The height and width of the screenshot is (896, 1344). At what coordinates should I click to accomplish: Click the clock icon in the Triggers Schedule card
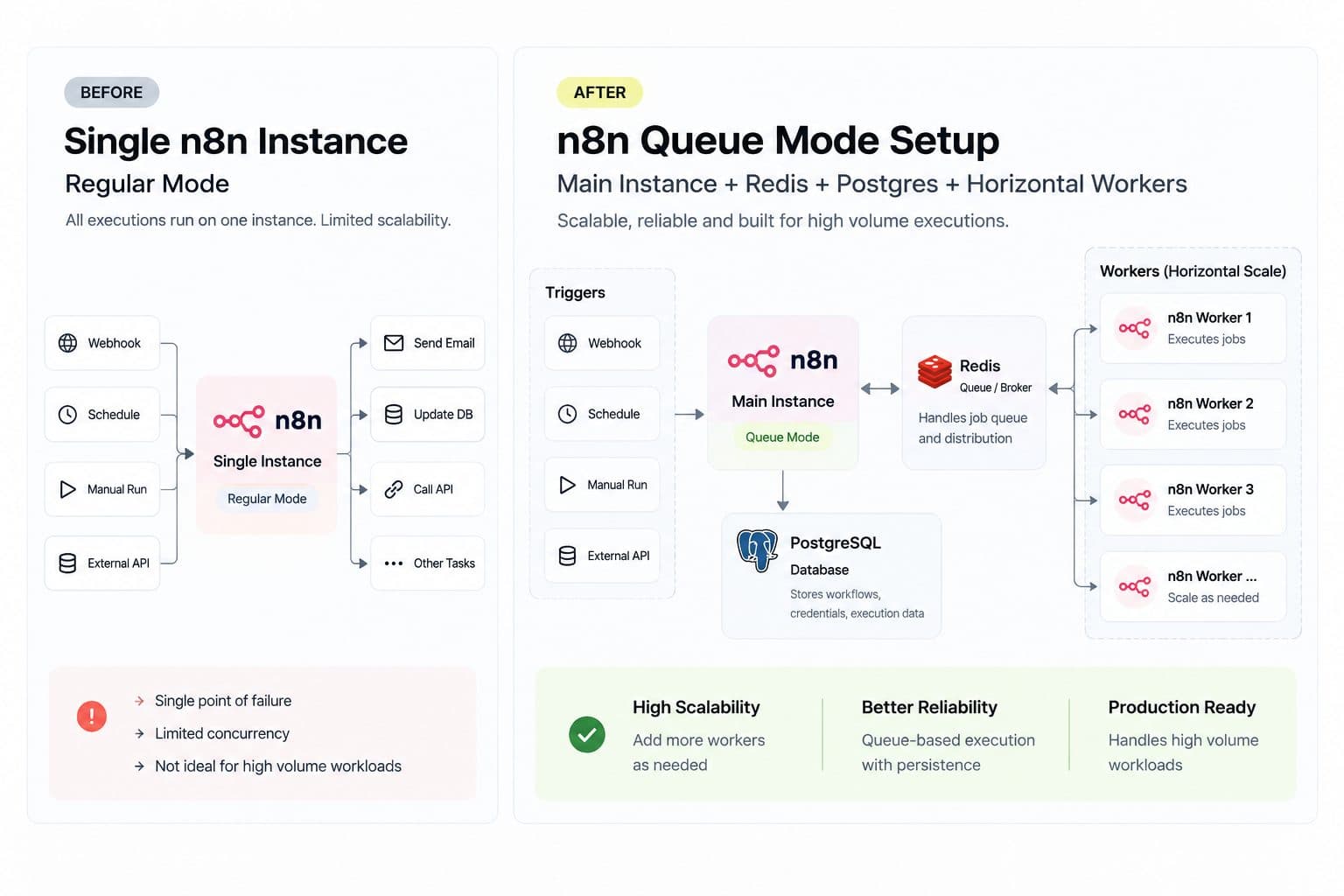[x=568, y=414]
